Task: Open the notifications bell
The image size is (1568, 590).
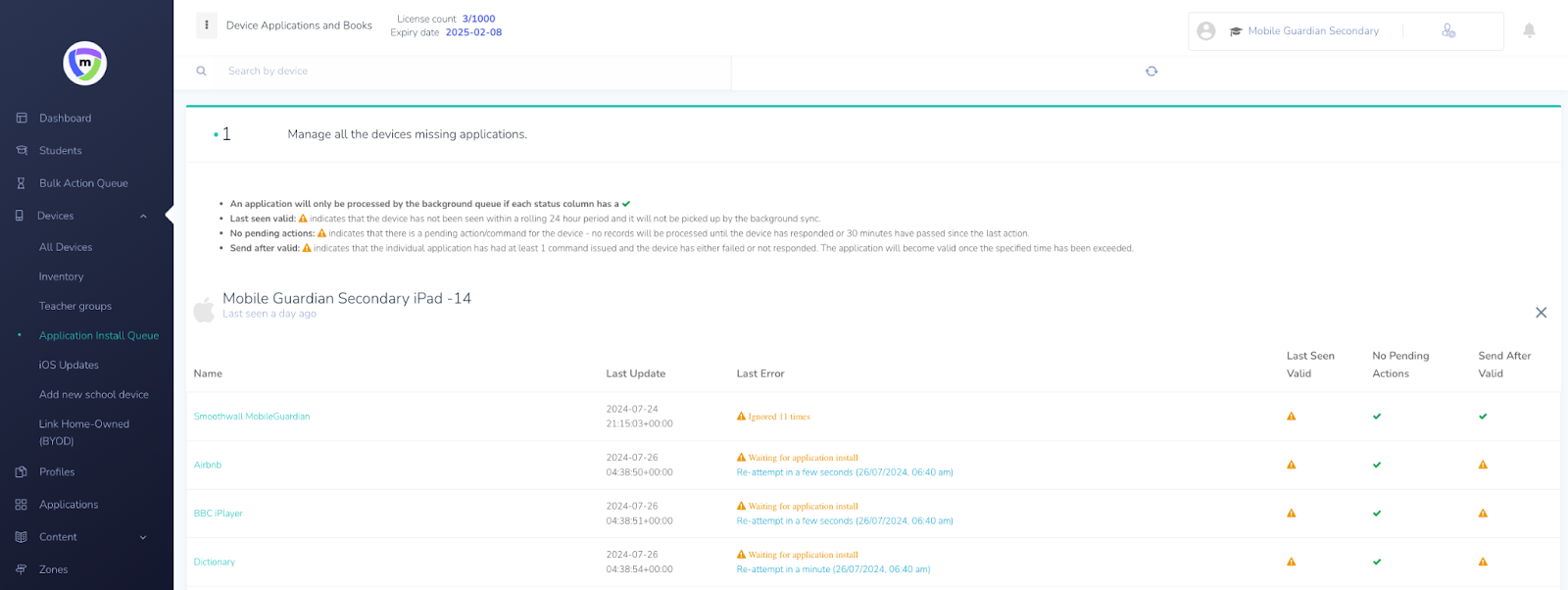Action: pyautogui.click(x=1529, y=30)
